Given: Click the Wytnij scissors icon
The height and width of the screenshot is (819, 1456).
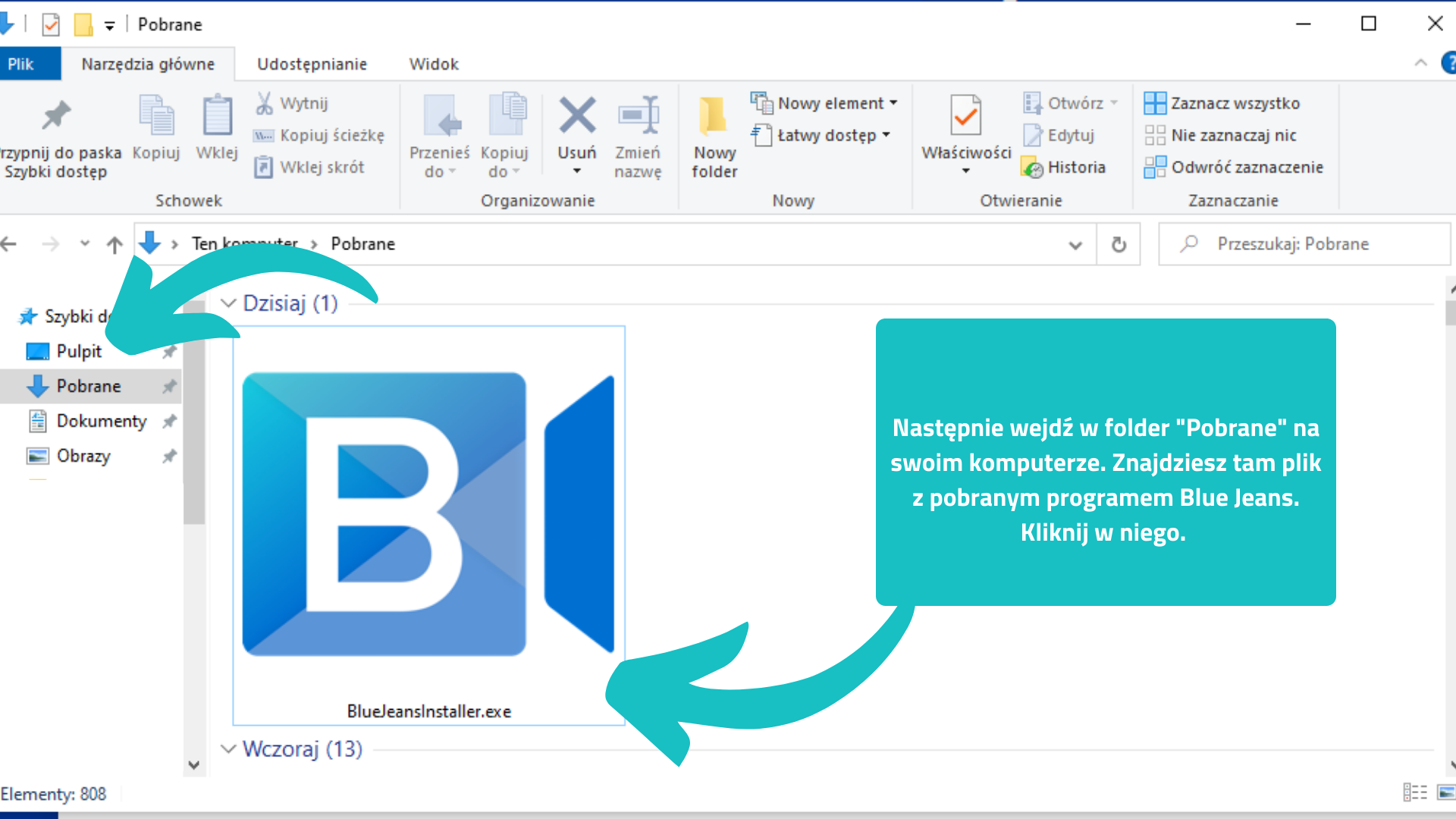Looking at the screenshot, I should click(264, 103).
